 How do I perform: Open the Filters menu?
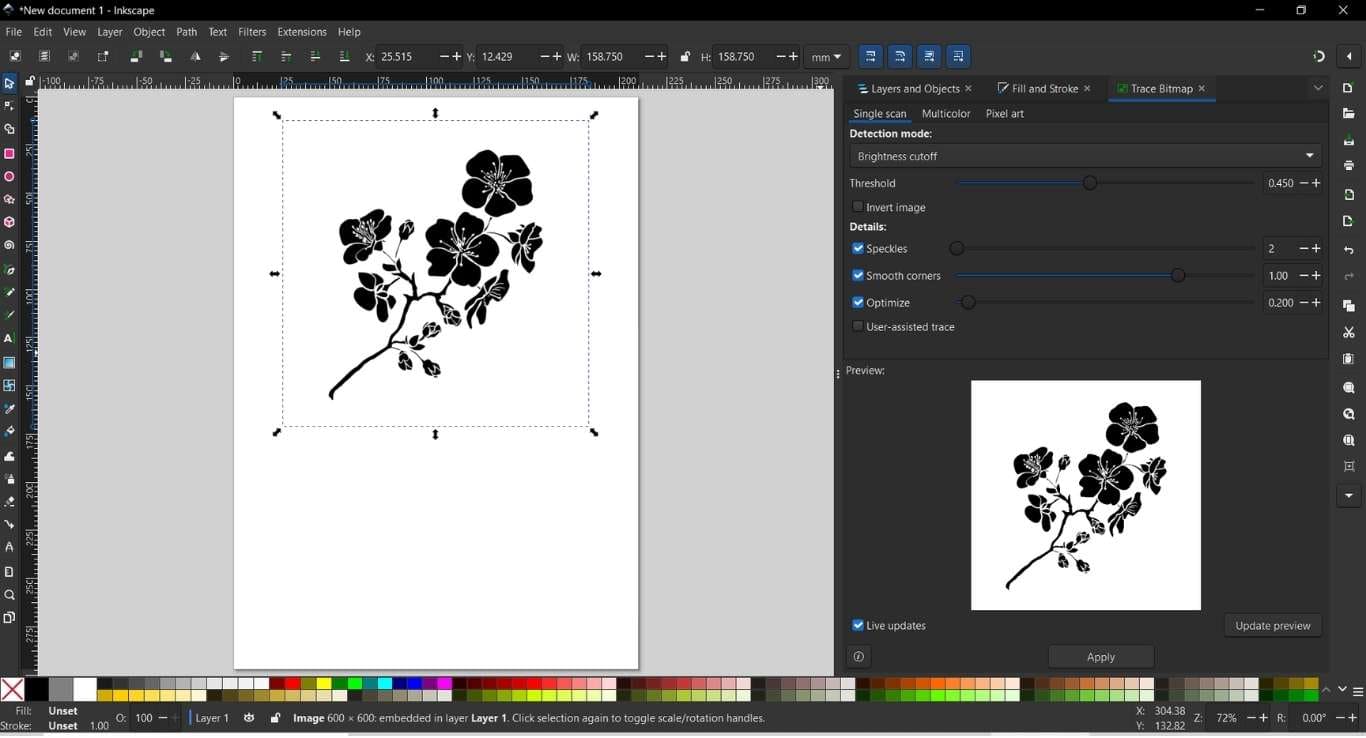pos(252,32)
